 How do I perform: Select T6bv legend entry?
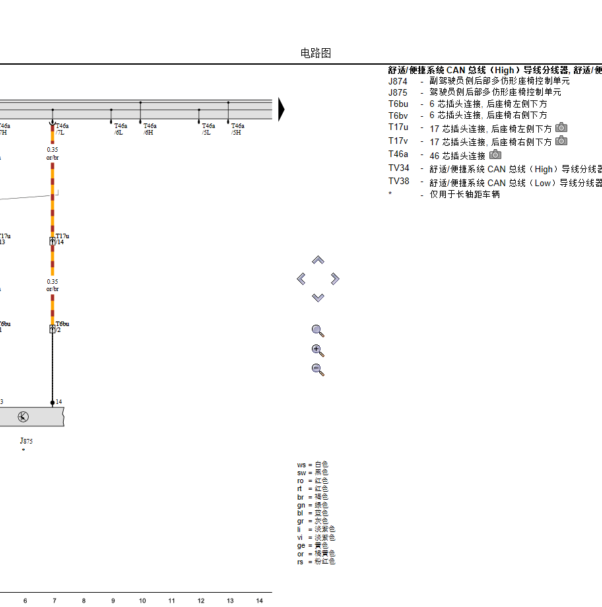[468, 115]
